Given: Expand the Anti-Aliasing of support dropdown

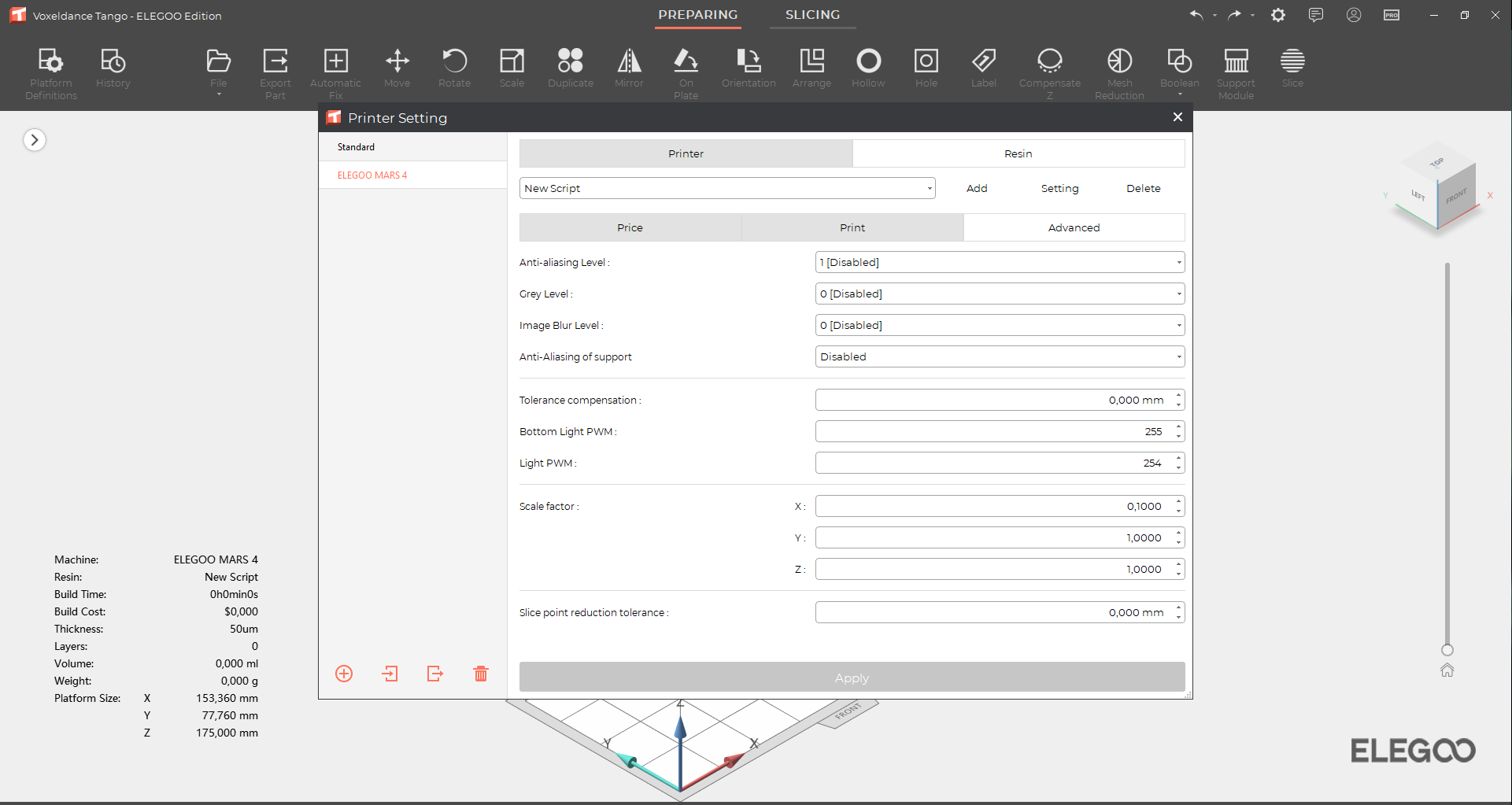Looking at the screenshot, I should 1000,356.
